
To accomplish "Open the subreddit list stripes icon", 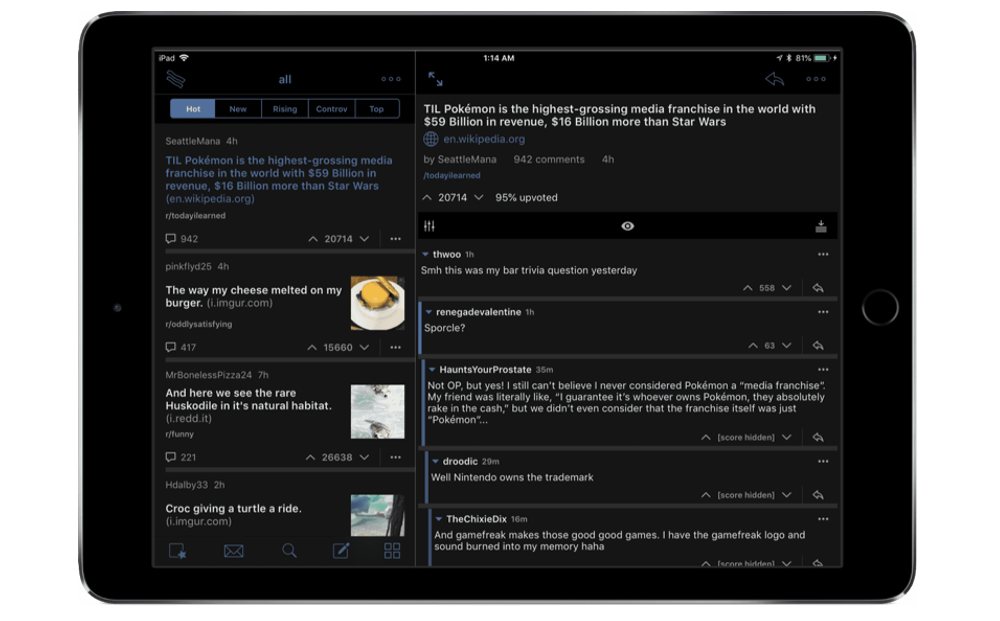I will [175, 79].
